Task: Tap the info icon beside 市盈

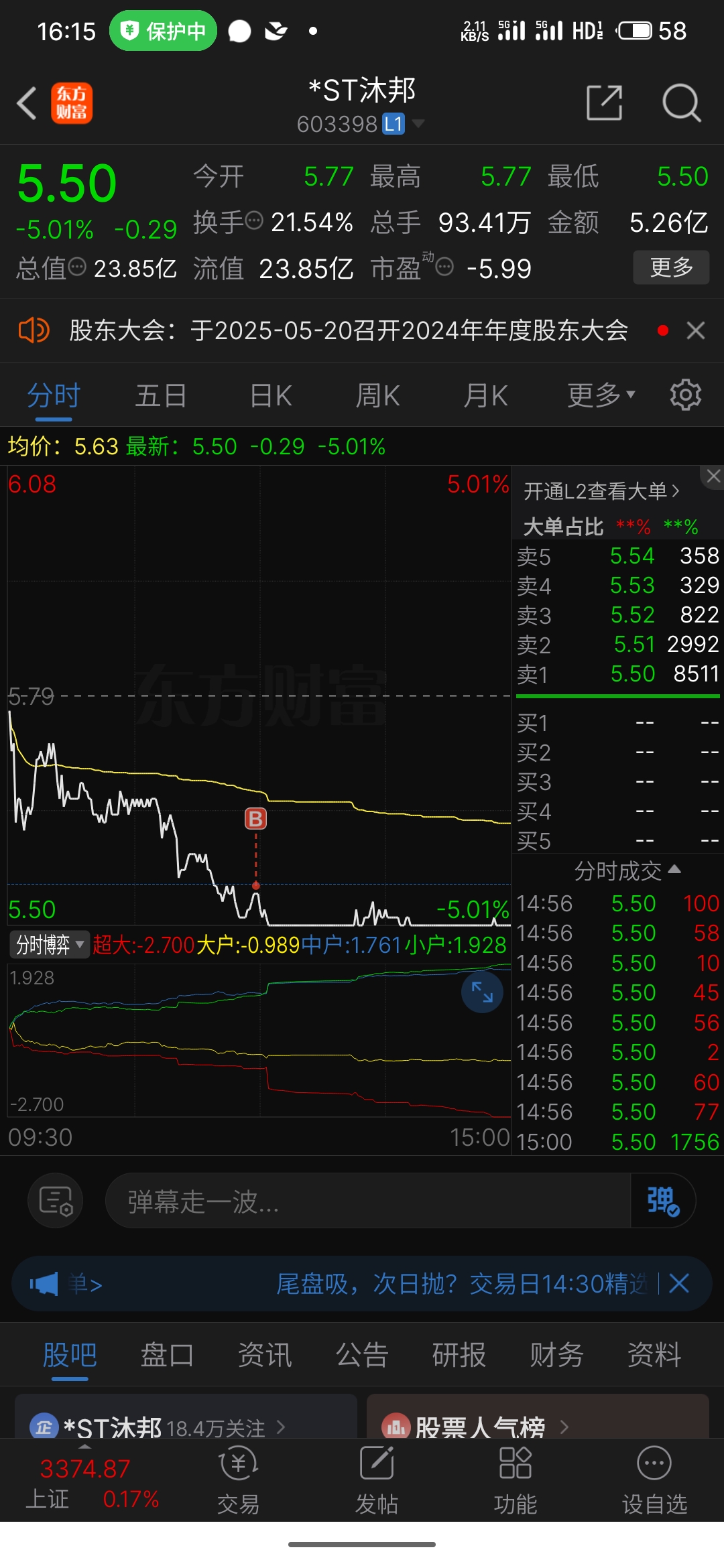Action: [444, 267]
